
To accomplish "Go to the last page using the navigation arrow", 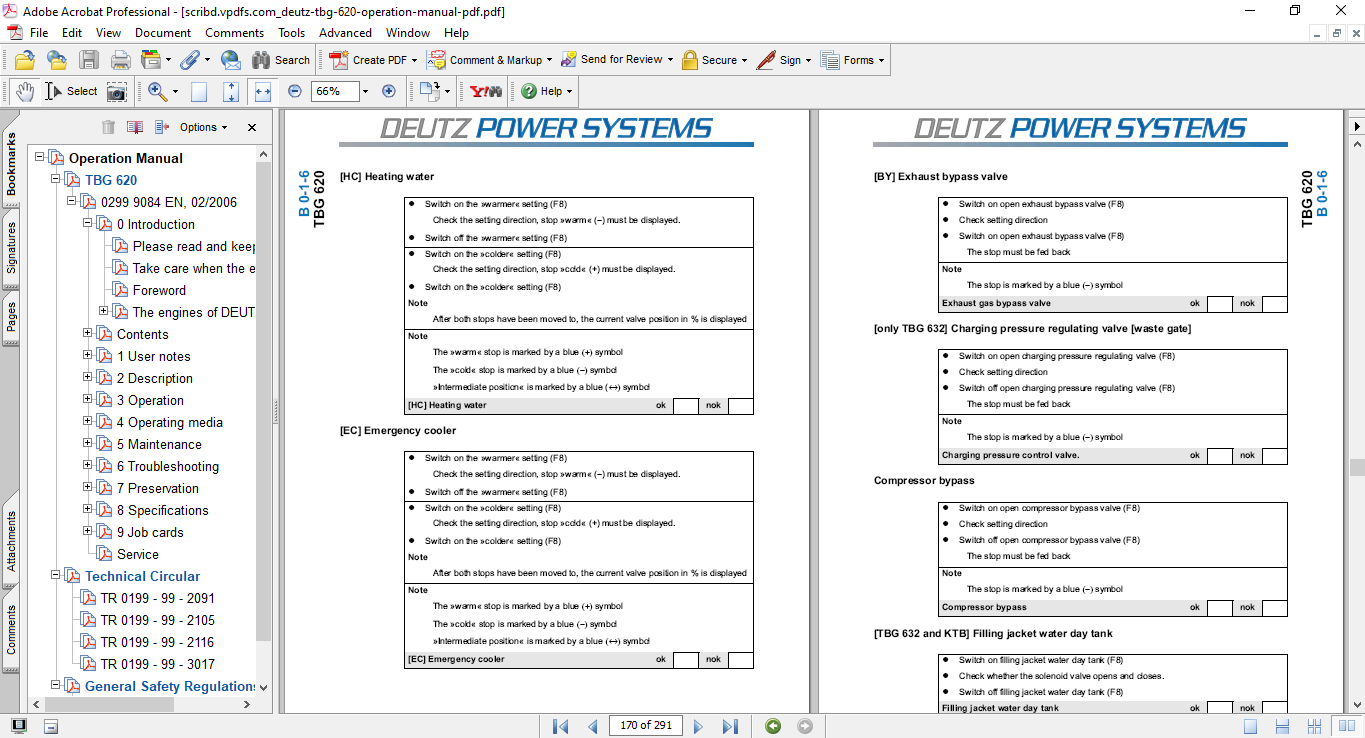I will [730, 726].
